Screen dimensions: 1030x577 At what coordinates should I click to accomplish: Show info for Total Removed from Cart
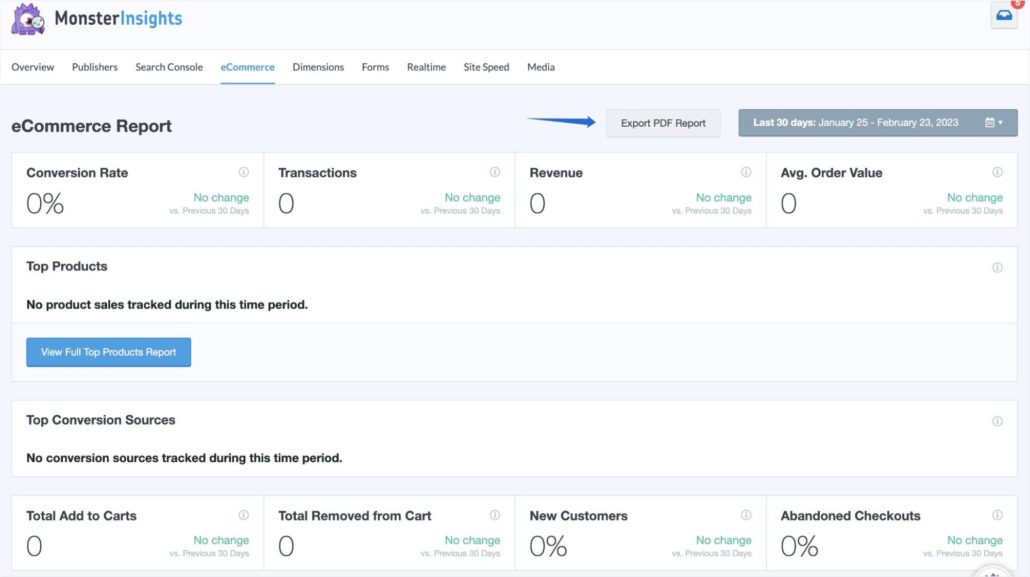tap(495, 515)
